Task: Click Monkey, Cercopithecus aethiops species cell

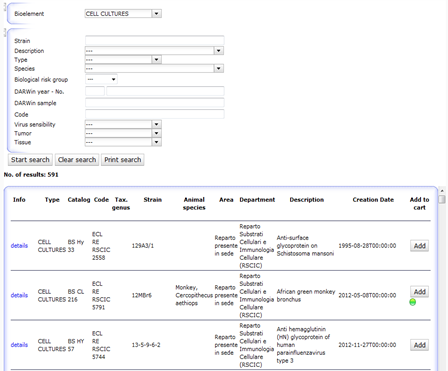Action: tap(194, 295)
